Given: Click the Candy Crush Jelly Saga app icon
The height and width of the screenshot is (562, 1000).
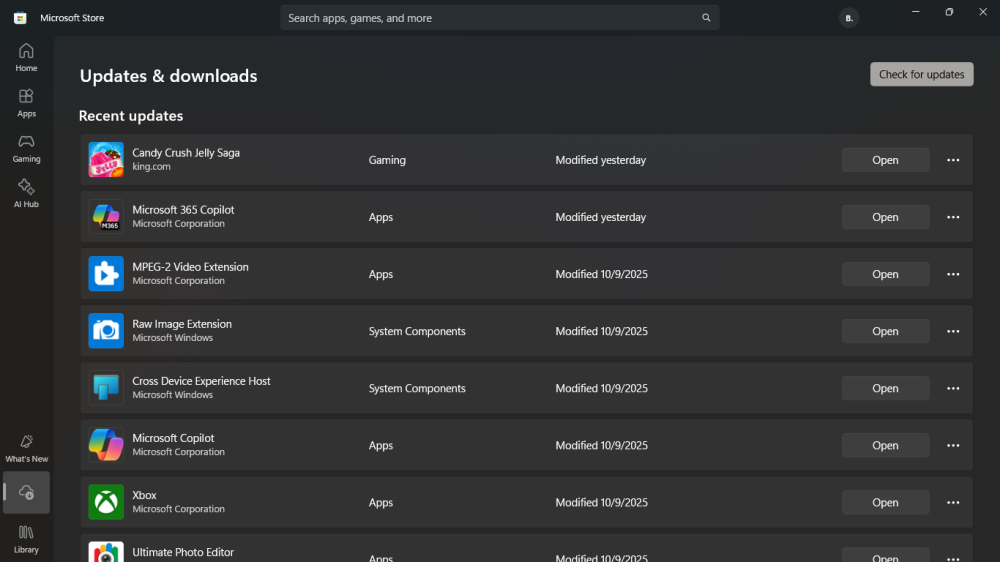Looking at the screenshot, I should pyautogui.click(x=106, y=160).
